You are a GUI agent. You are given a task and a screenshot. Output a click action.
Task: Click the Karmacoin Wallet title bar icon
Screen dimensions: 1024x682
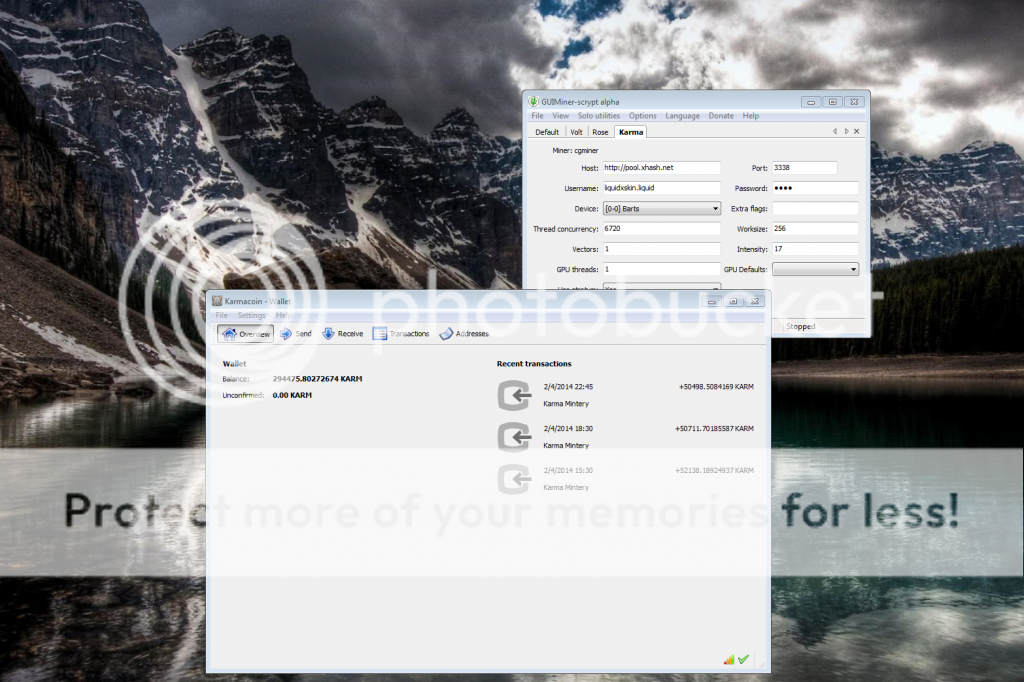click(x=217, y=301)
